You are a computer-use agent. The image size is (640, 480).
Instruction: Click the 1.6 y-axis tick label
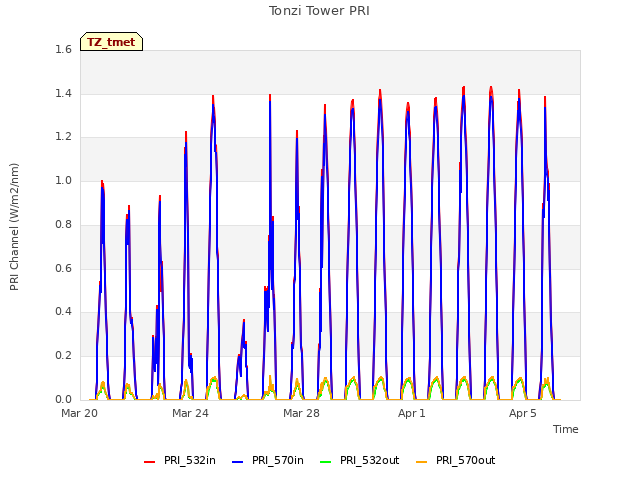(63, 49)
